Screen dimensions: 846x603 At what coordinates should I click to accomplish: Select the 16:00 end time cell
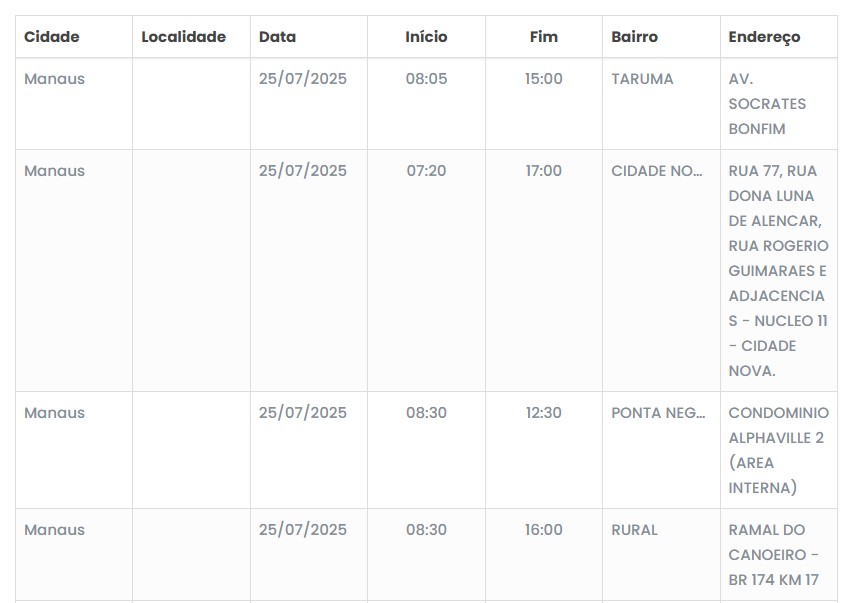pyautogui.click(x=544, y=530)
